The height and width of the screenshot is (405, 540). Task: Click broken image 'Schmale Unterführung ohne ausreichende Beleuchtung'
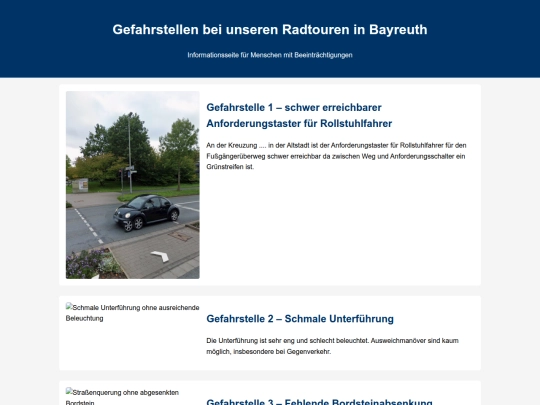coord(133,313)
